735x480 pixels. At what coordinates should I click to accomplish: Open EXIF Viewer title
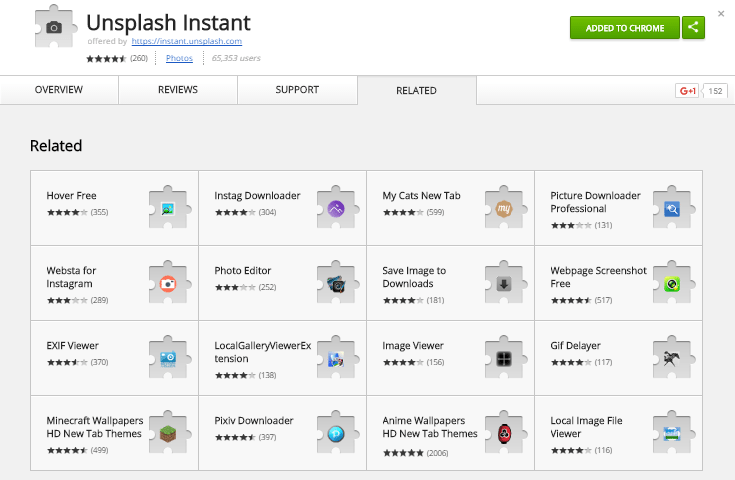click(x=72, y=345)
